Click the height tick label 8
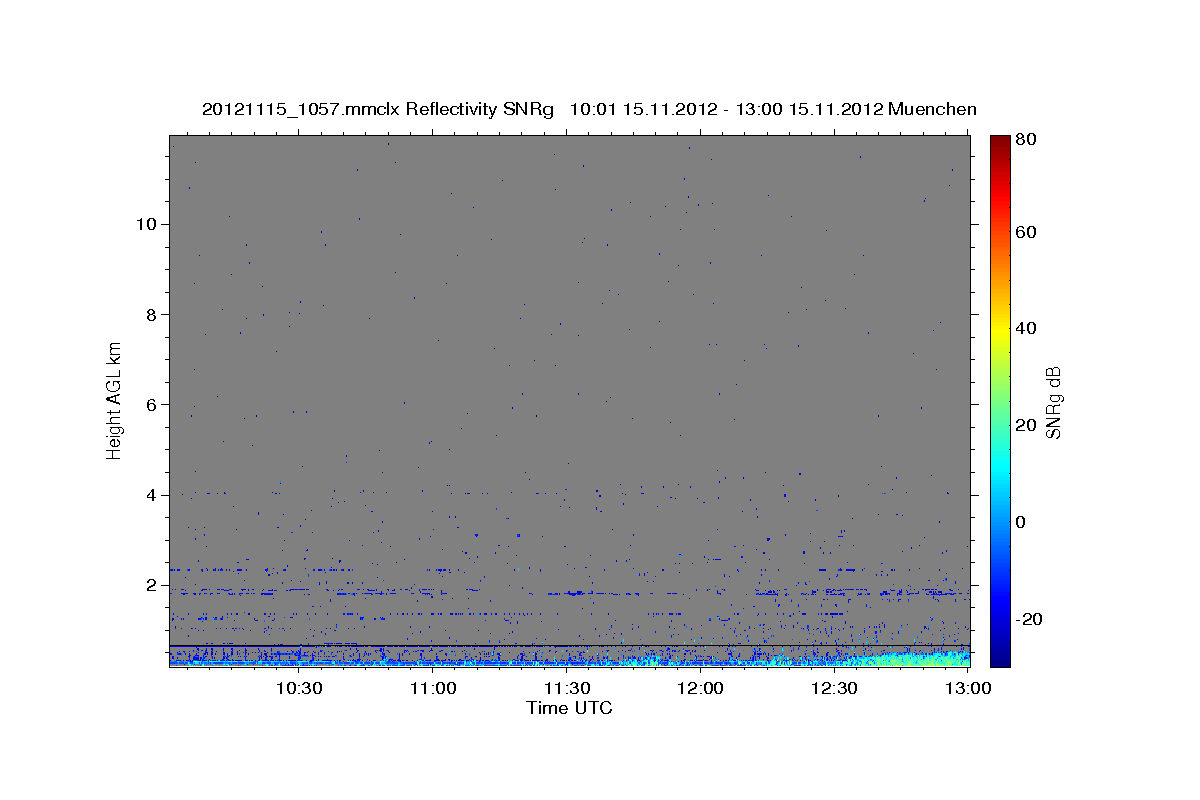Viewport: 1200px width, 800px height. point(151,314)
